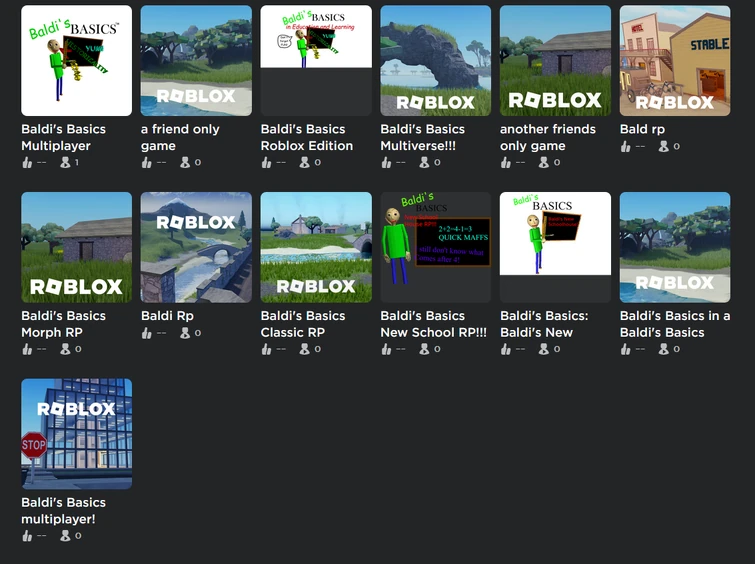This screenshot has height=564, width=755.
Task: Click player icon under New School RP!!!
Action: (x=424, y=349)
